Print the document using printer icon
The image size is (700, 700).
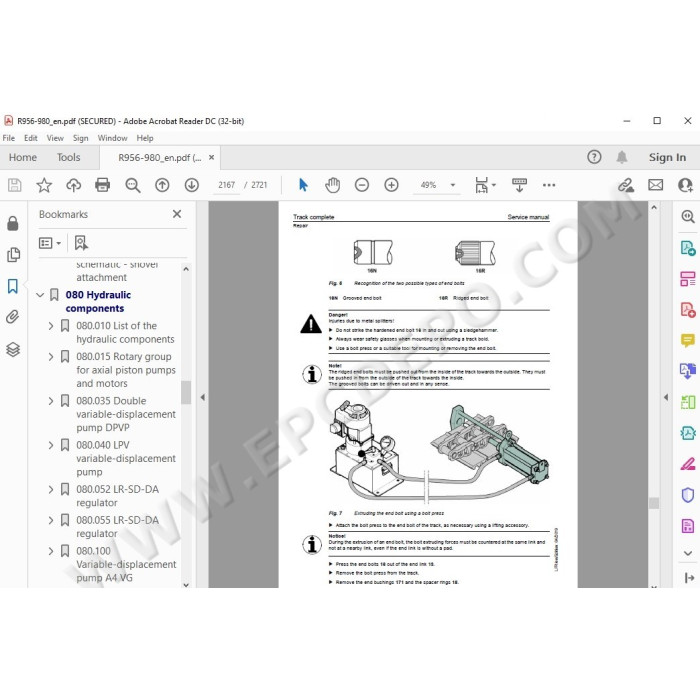[103, 185]
